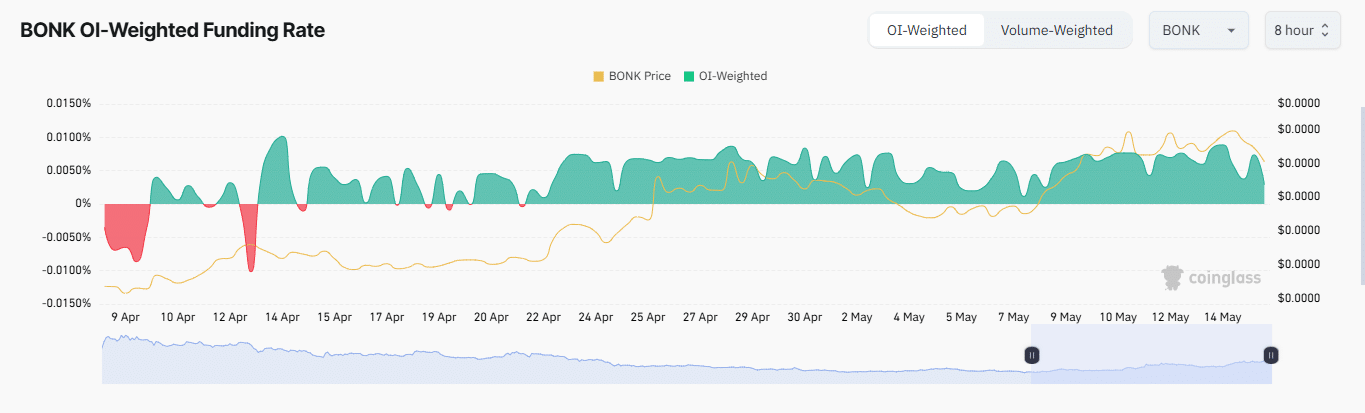Switch to the Volume-Weighted tab
The height and width of the screenshot is (413, 1365).
(1056, 30)
